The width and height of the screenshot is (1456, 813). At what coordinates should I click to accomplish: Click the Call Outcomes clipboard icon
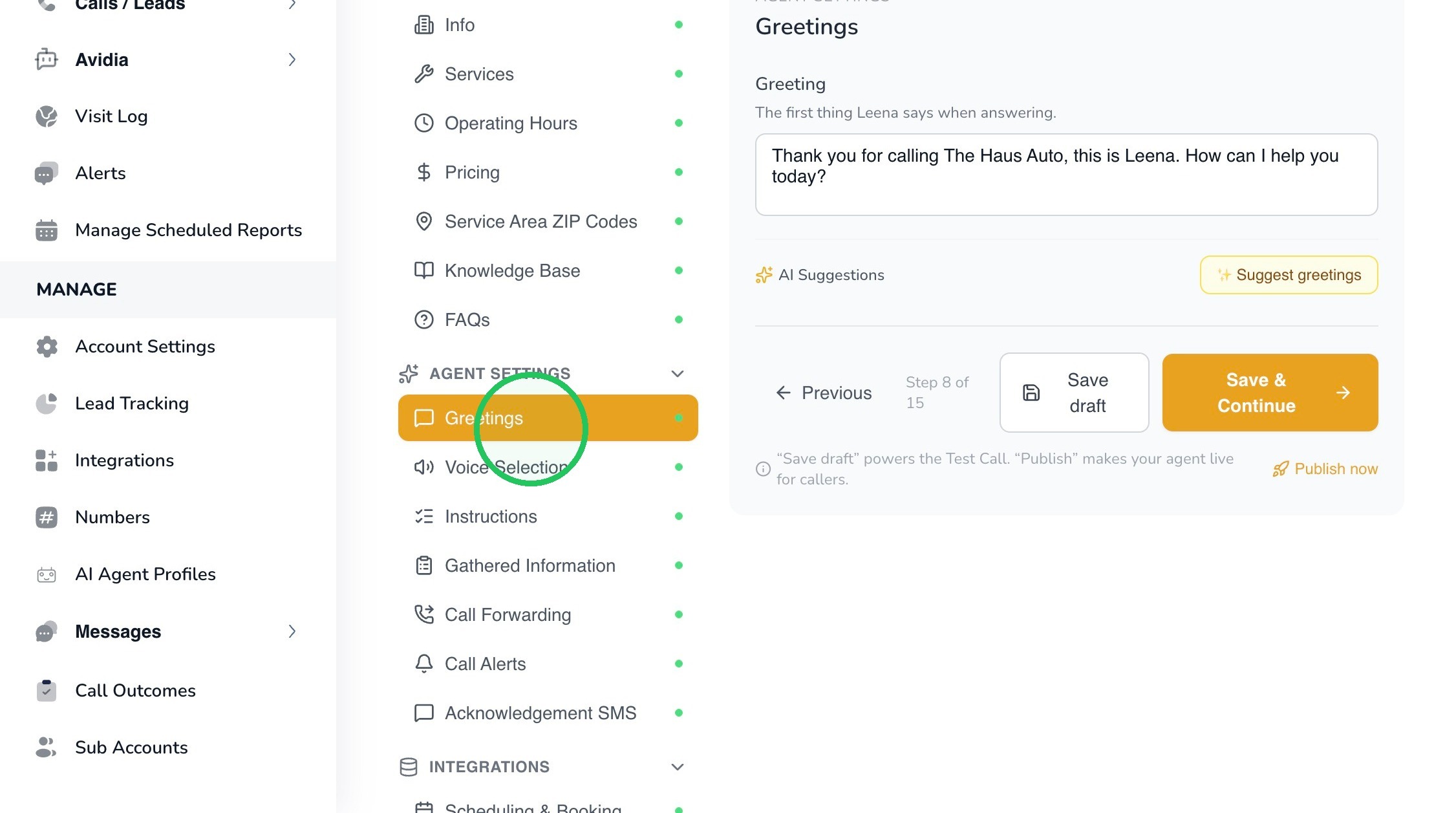point(47,691)
